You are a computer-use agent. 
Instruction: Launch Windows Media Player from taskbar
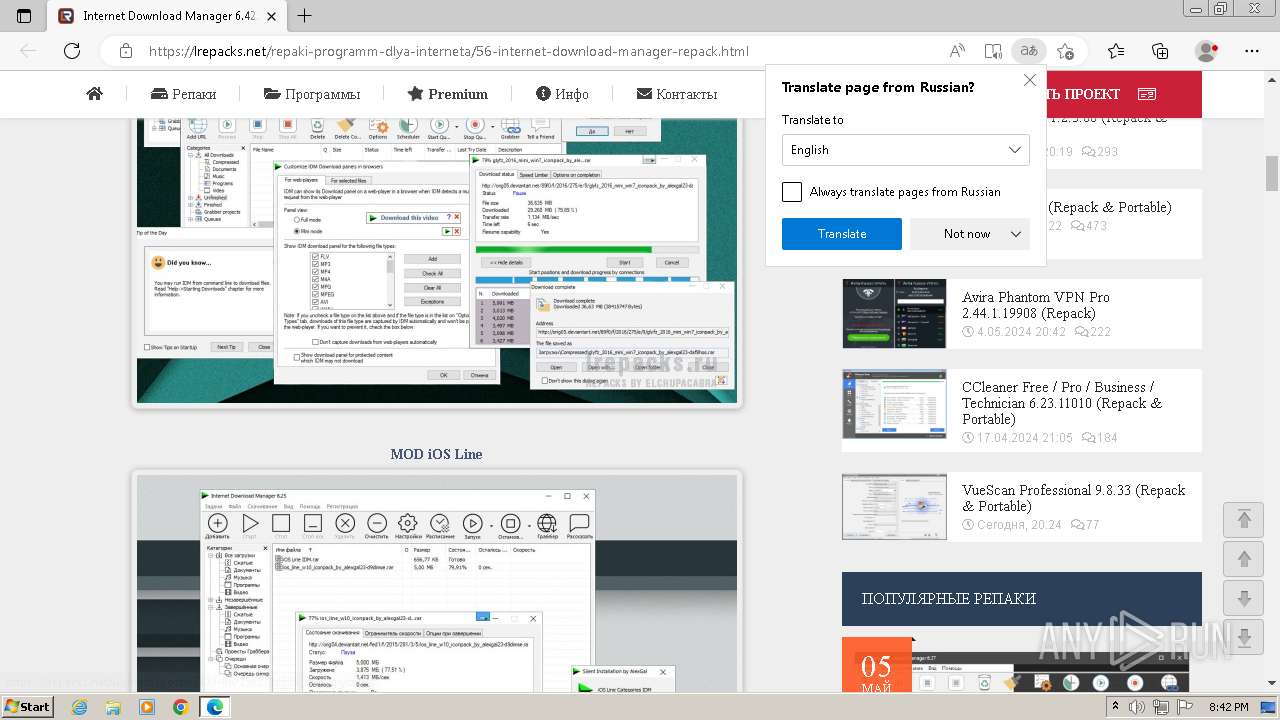[x=147, y=707]
